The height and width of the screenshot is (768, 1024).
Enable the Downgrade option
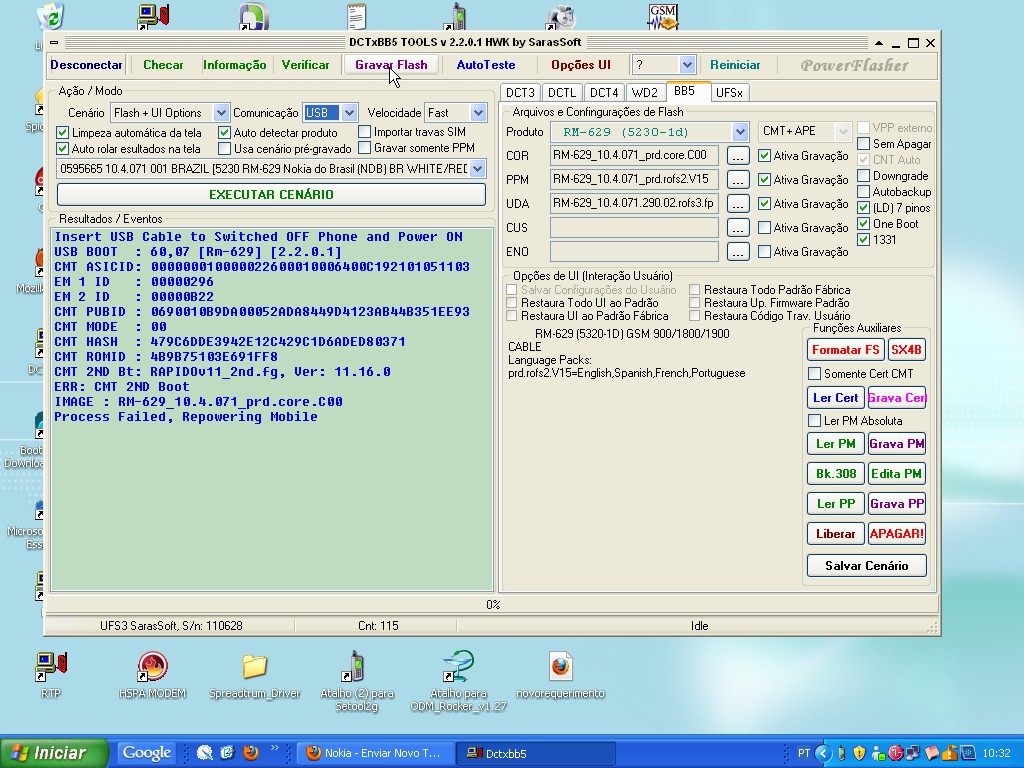pos(863,176)
